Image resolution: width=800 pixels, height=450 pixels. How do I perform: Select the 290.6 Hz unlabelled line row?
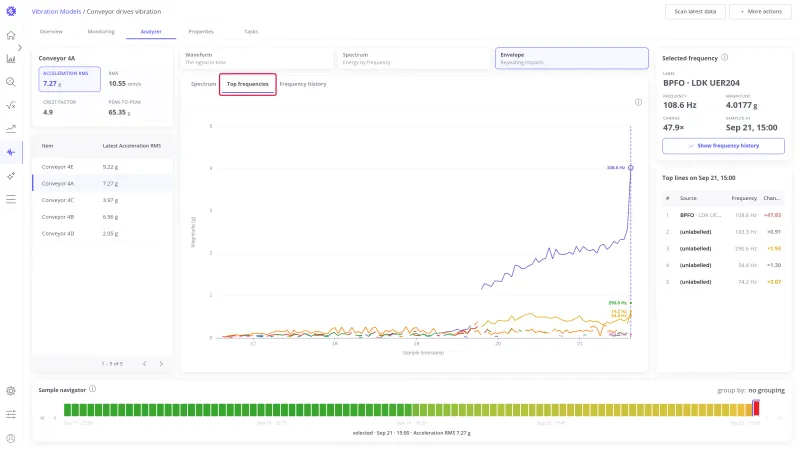click(x=723, y=248)
